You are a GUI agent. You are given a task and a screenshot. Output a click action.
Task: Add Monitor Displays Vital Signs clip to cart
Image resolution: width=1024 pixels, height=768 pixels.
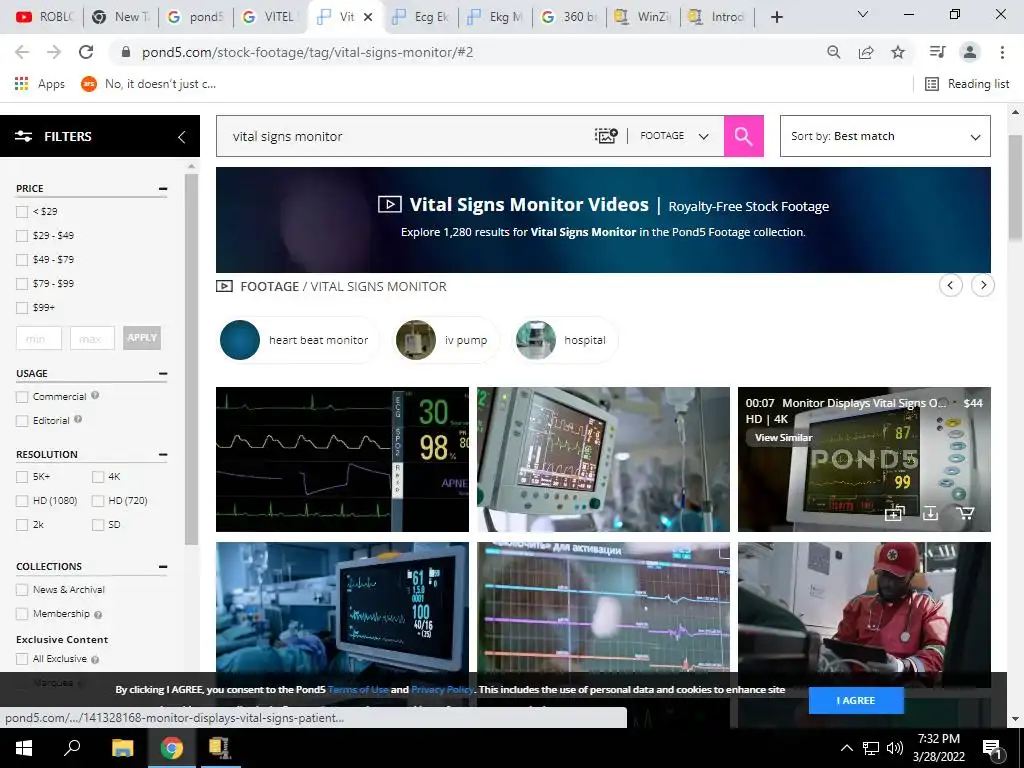click(x=965, y=513)
